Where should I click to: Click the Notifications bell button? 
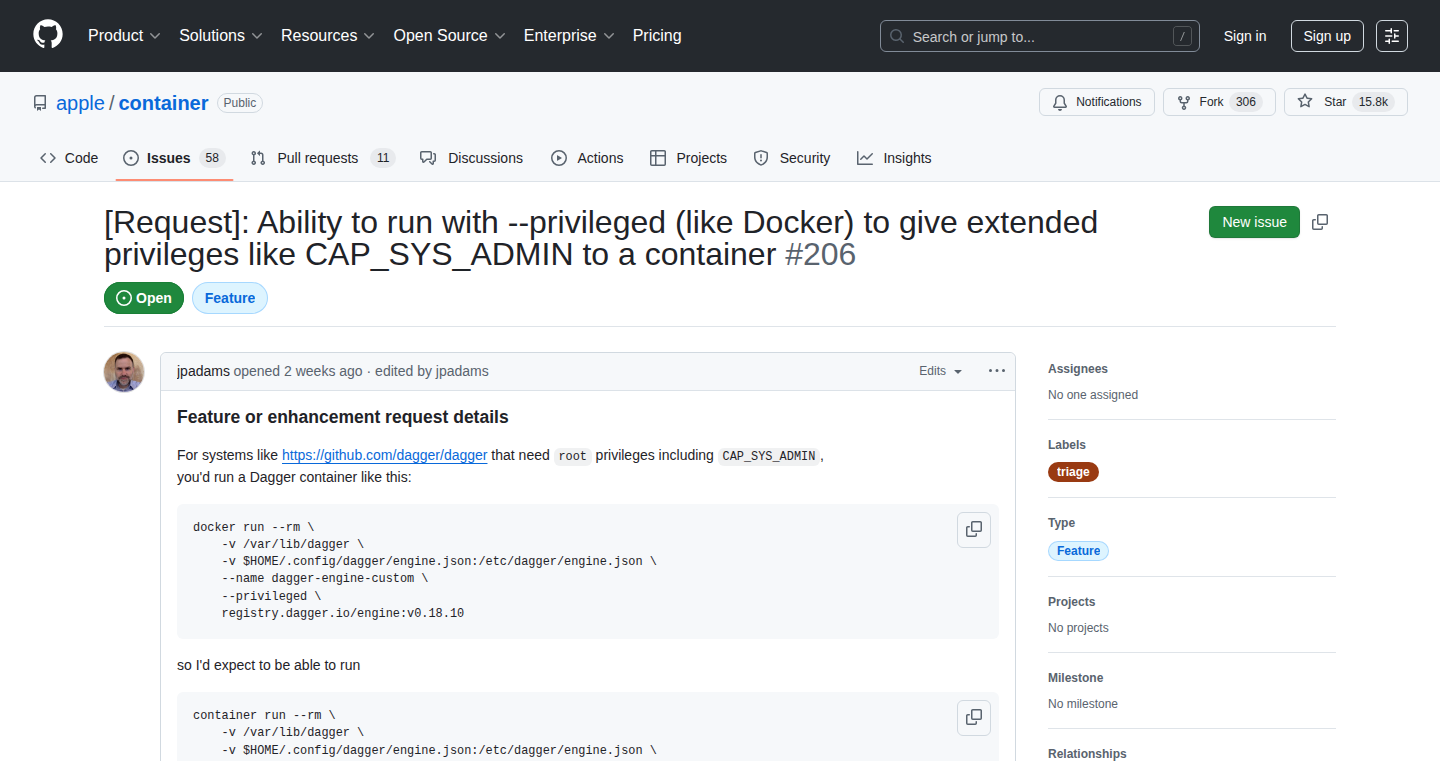pos(1097,102)
